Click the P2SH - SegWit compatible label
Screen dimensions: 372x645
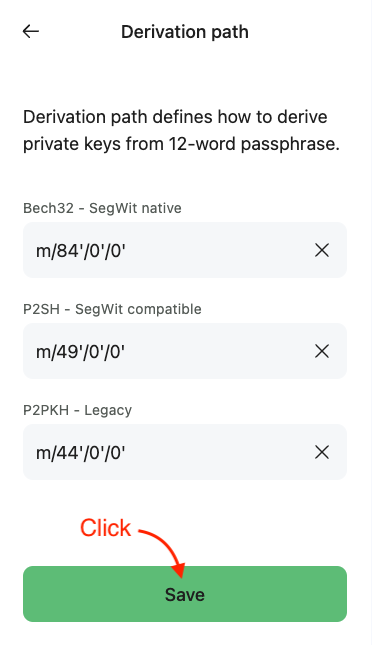pyautogui.click(x=112, y=309)
